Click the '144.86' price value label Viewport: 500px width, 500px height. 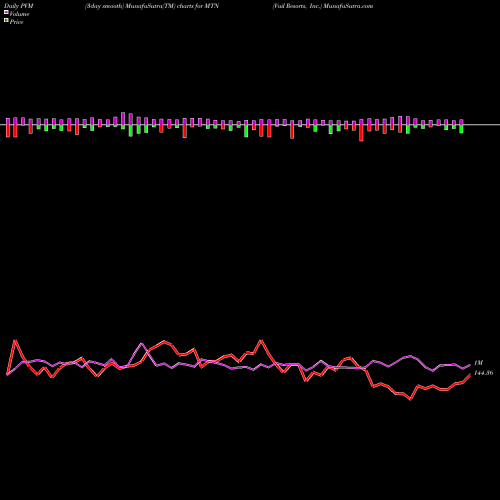point(484,373)
